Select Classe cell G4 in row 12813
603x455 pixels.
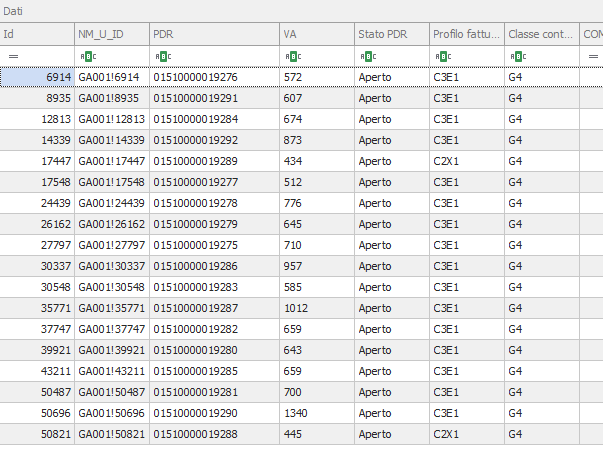pyautogui.click(x=542, y=119)
